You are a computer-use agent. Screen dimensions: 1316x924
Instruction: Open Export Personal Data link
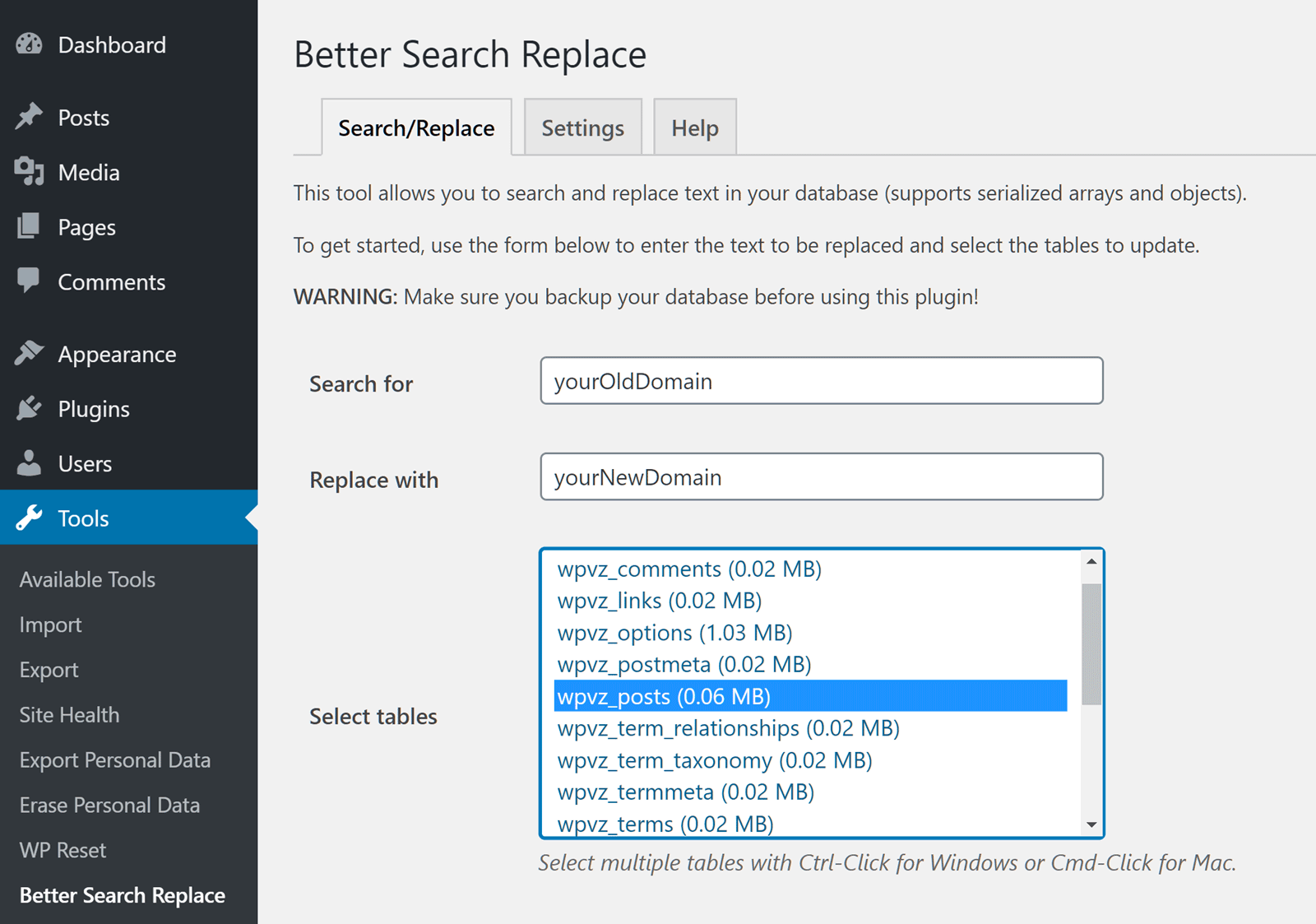(x=115, y=760)
